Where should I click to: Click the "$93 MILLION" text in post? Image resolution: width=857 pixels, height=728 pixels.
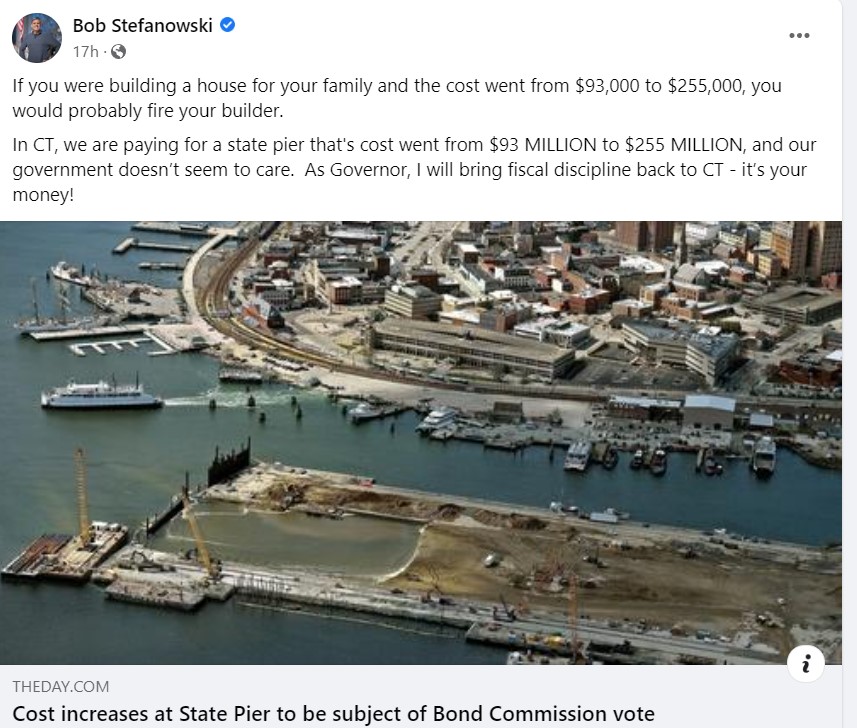point(507,144)
